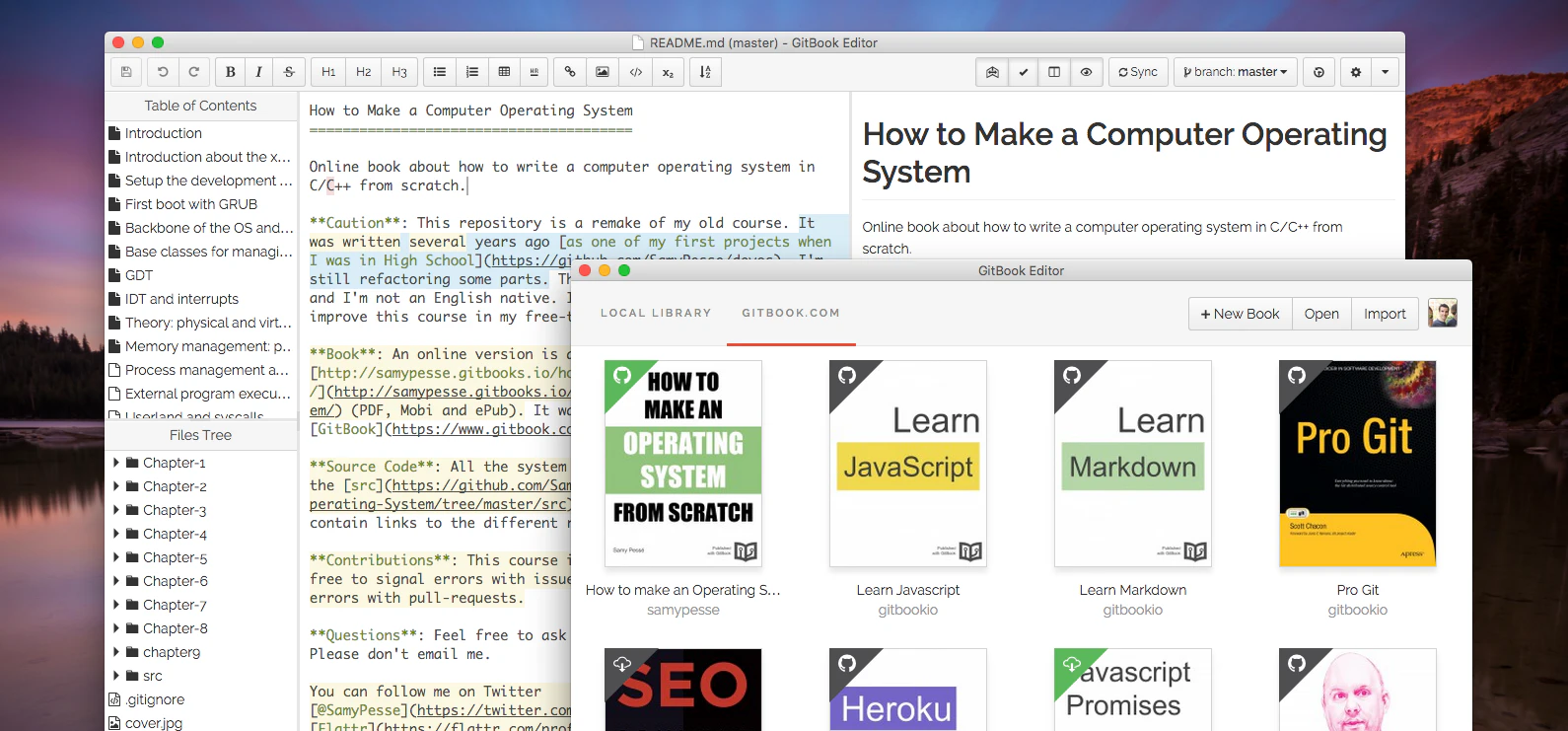This screenshot has width=1568, height=731.
Task: Toggle italic formatting
Action: (259, 72)
